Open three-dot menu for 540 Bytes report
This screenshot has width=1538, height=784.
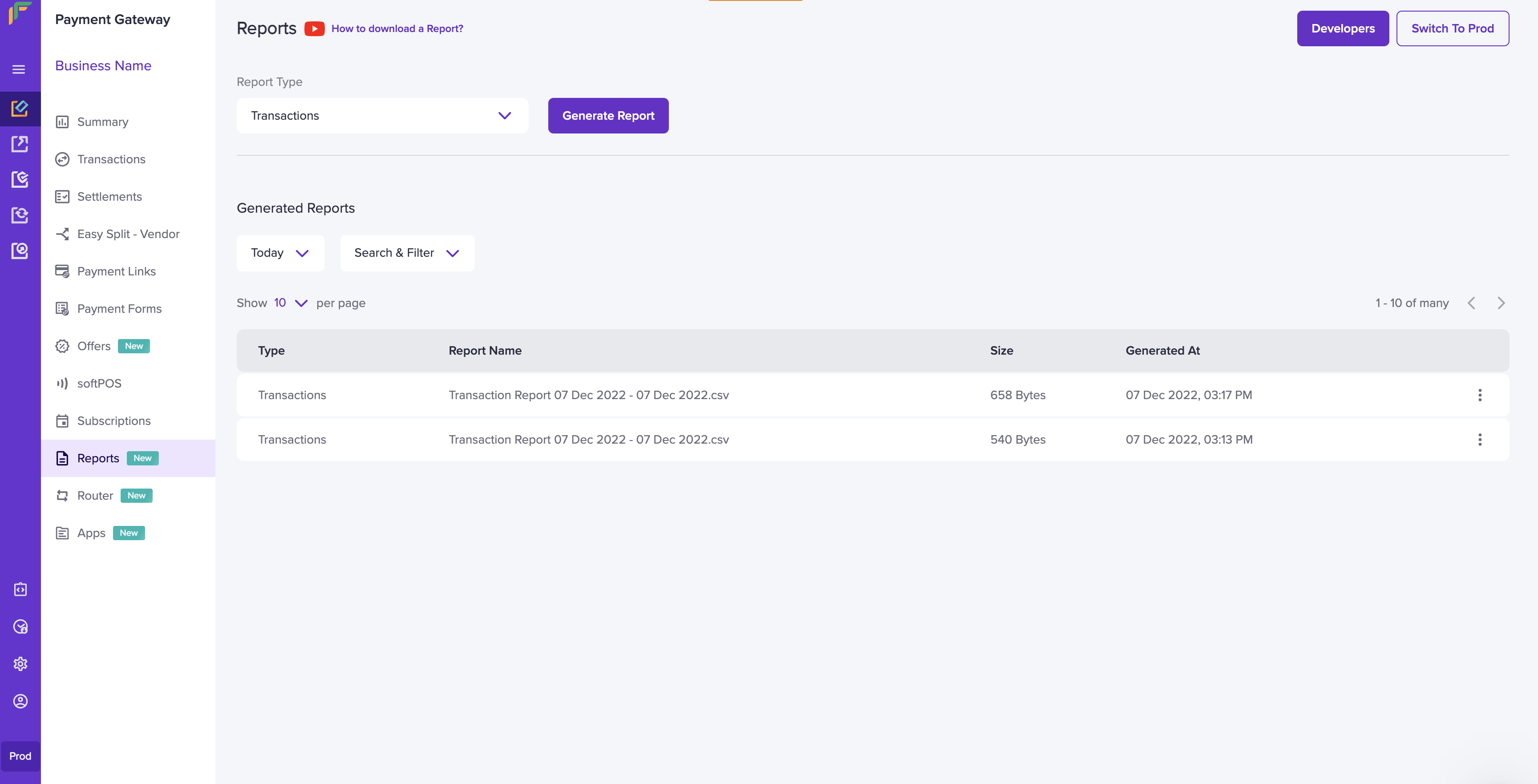point(1480,440)
